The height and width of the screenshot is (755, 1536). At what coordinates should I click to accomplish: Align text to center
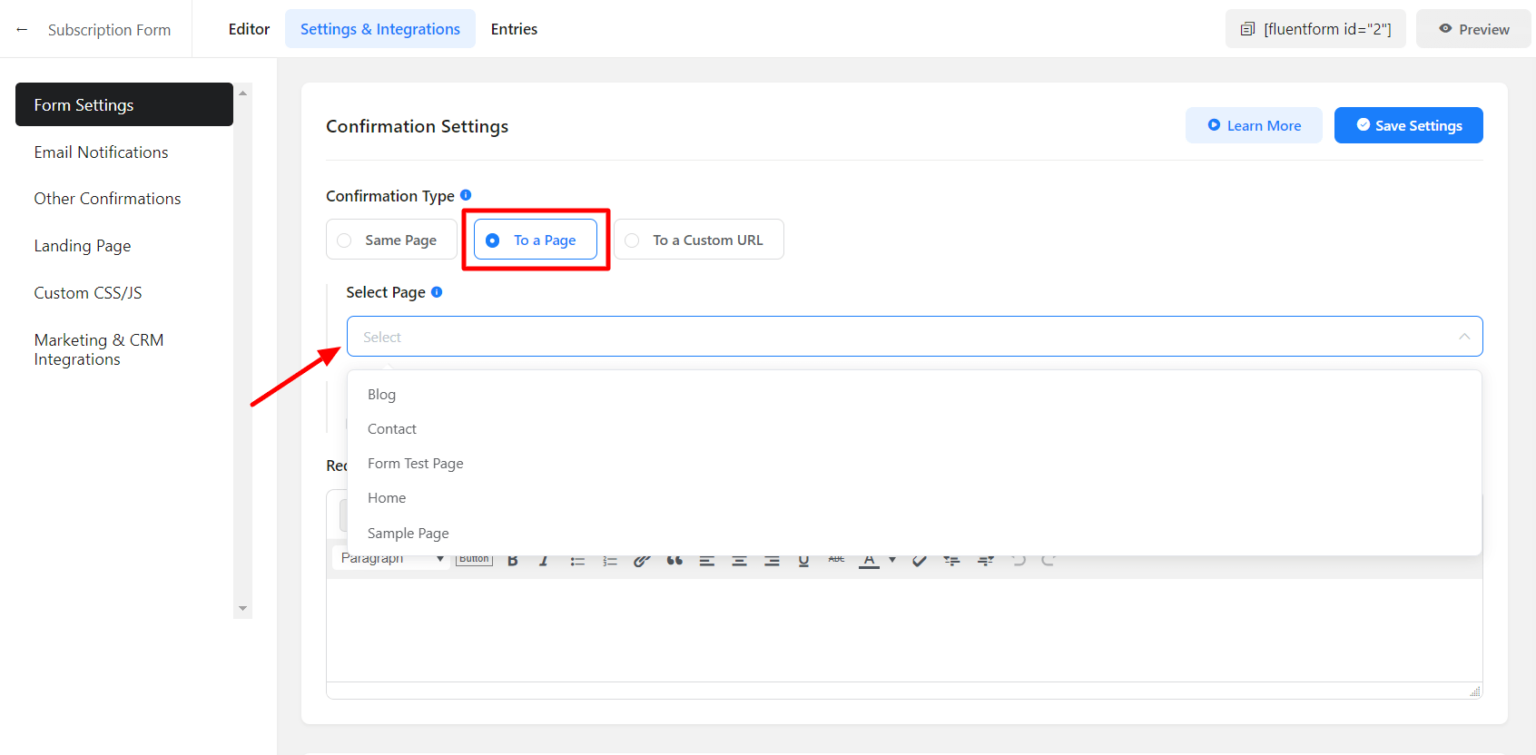pyautogui.click(x=739, y=558)
